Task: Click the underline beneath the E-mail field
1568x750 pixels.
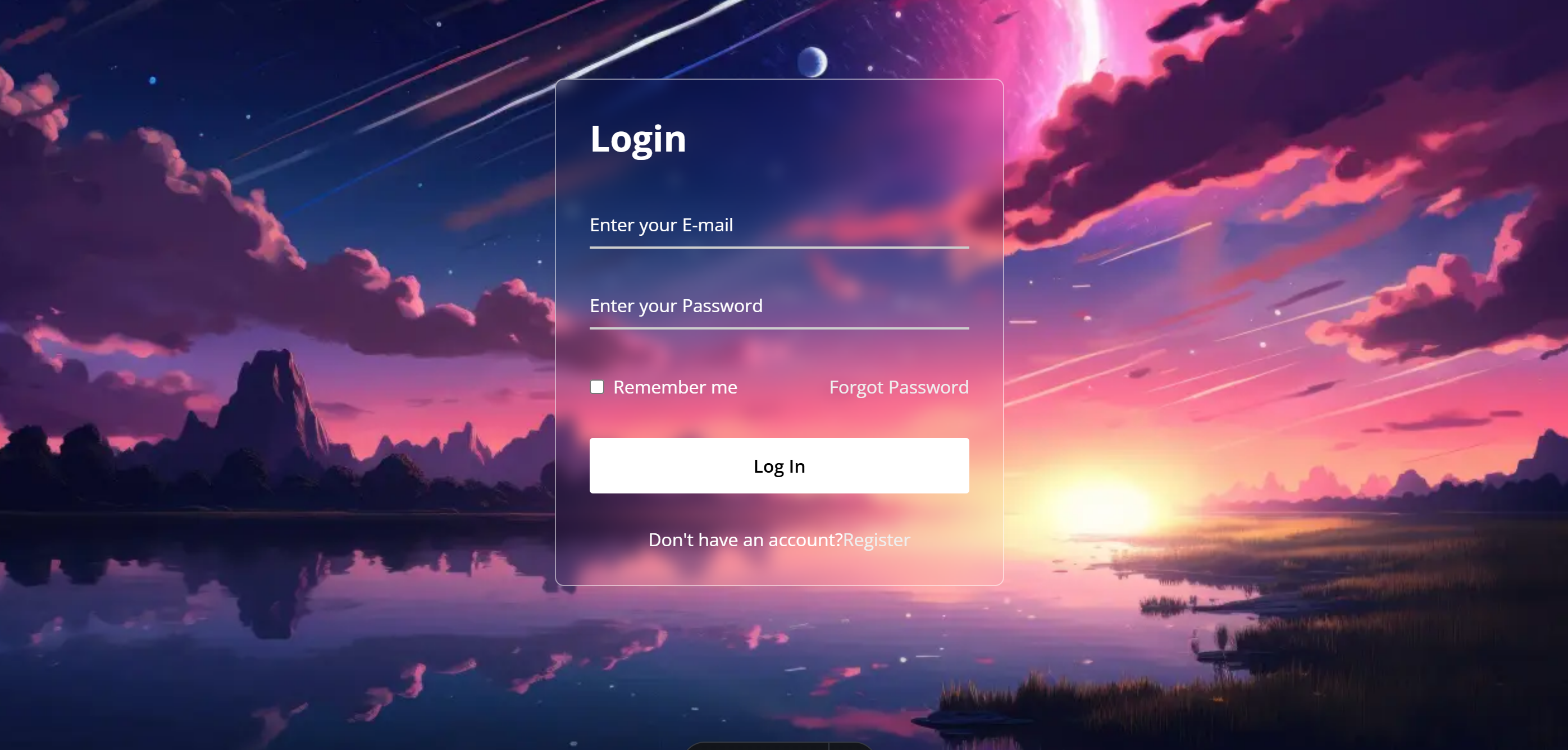Action: (779, 247)
